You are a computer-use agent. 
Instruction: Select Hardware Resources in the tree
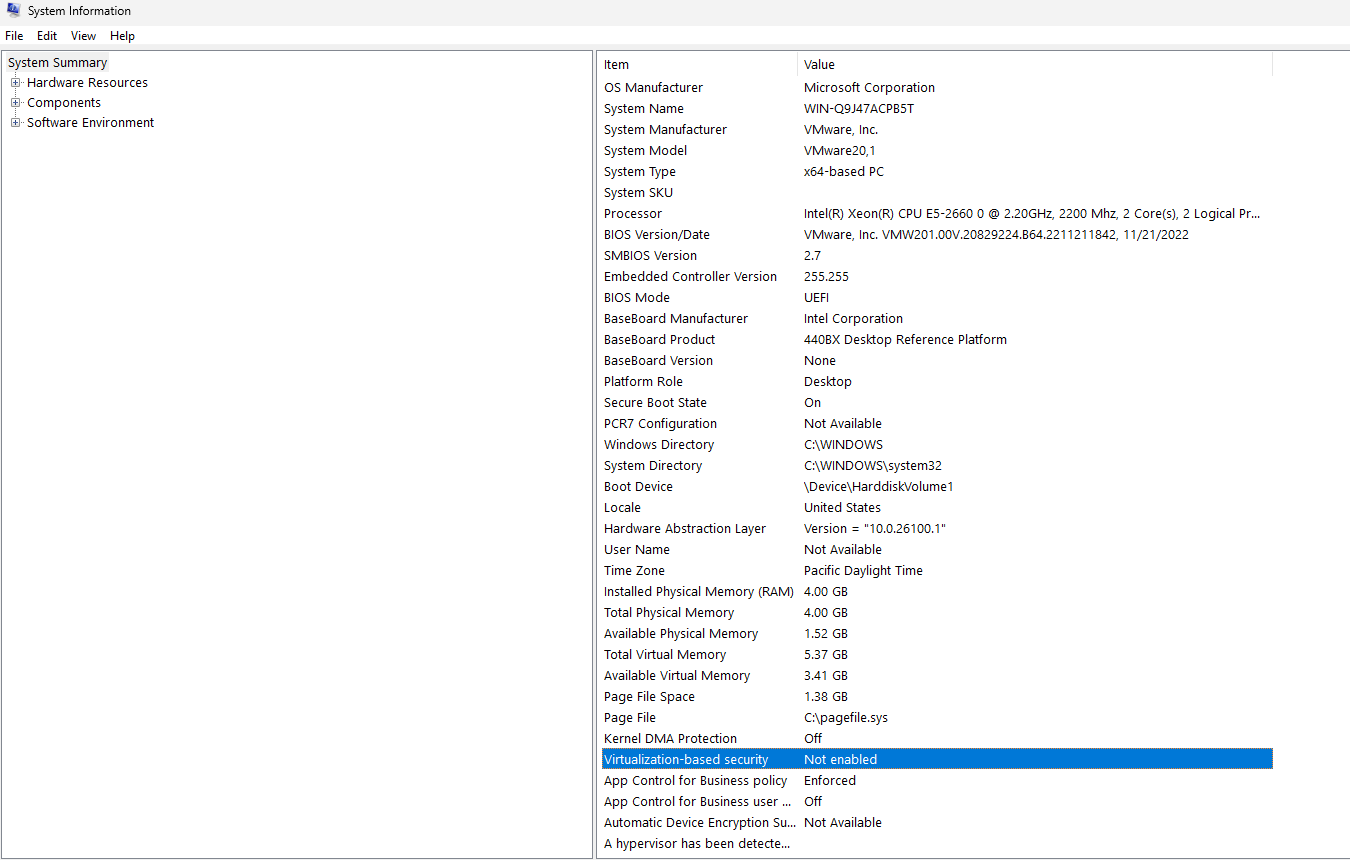(x=87, y=83)
